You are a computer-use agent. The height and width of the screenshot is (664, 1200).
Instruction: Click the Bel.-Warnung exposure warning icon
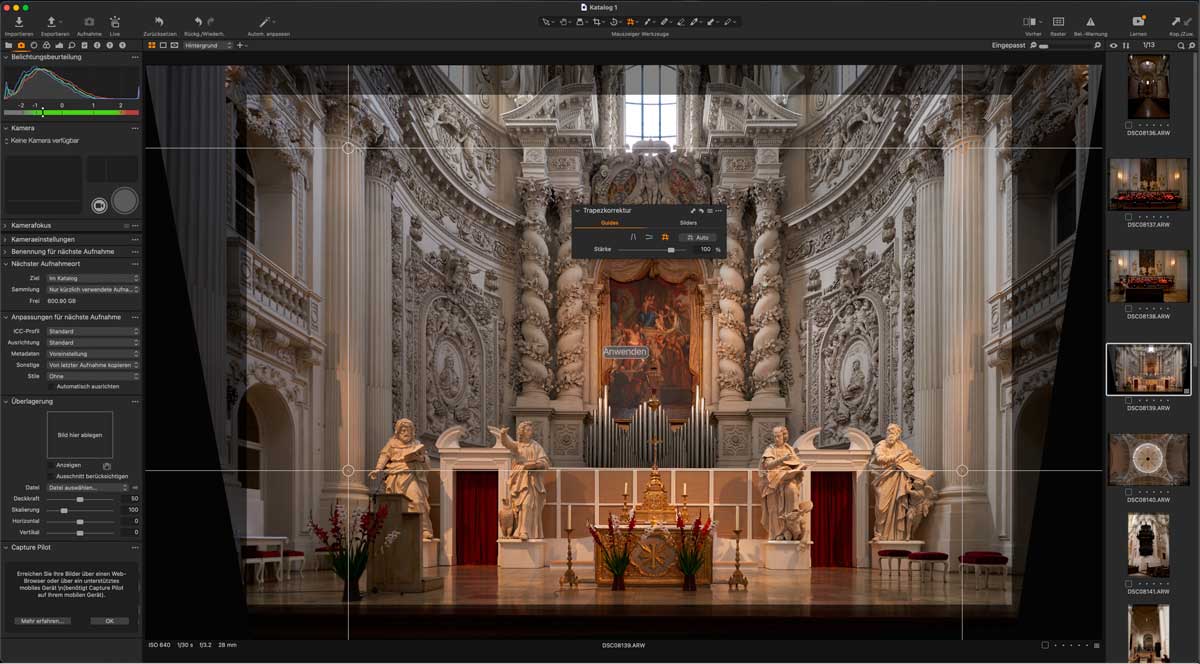[1090, 21]
